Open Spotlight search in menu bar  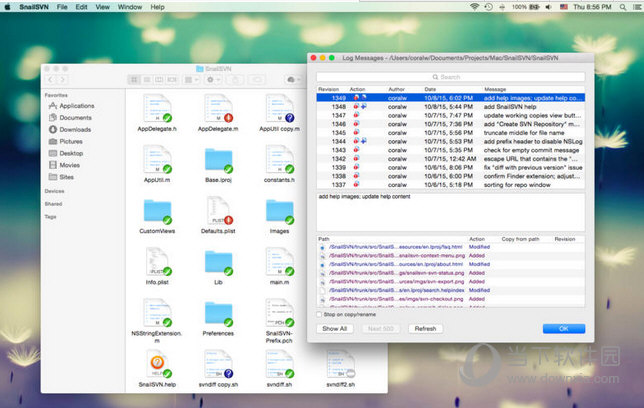(623, 7)
